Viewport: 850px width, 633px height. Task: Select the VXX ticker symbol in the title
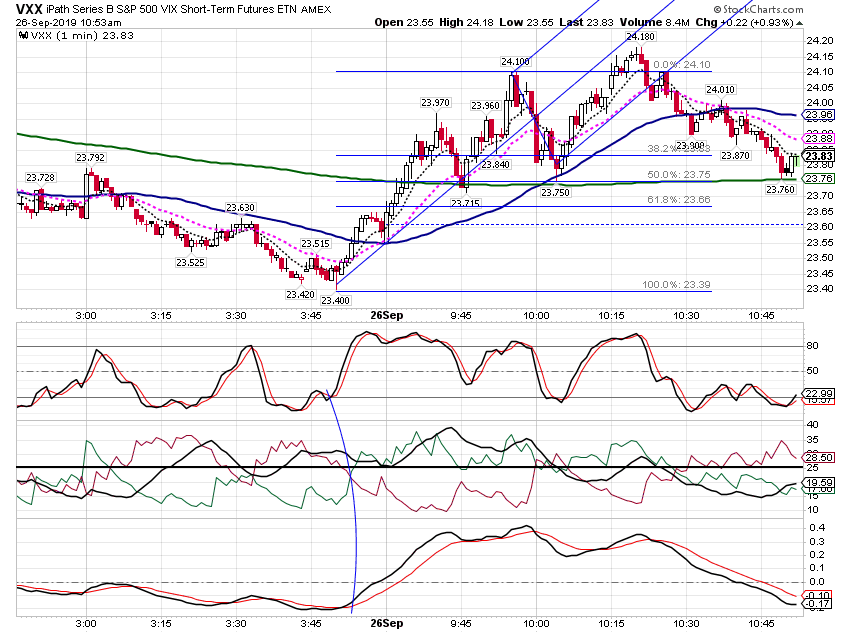29,9
